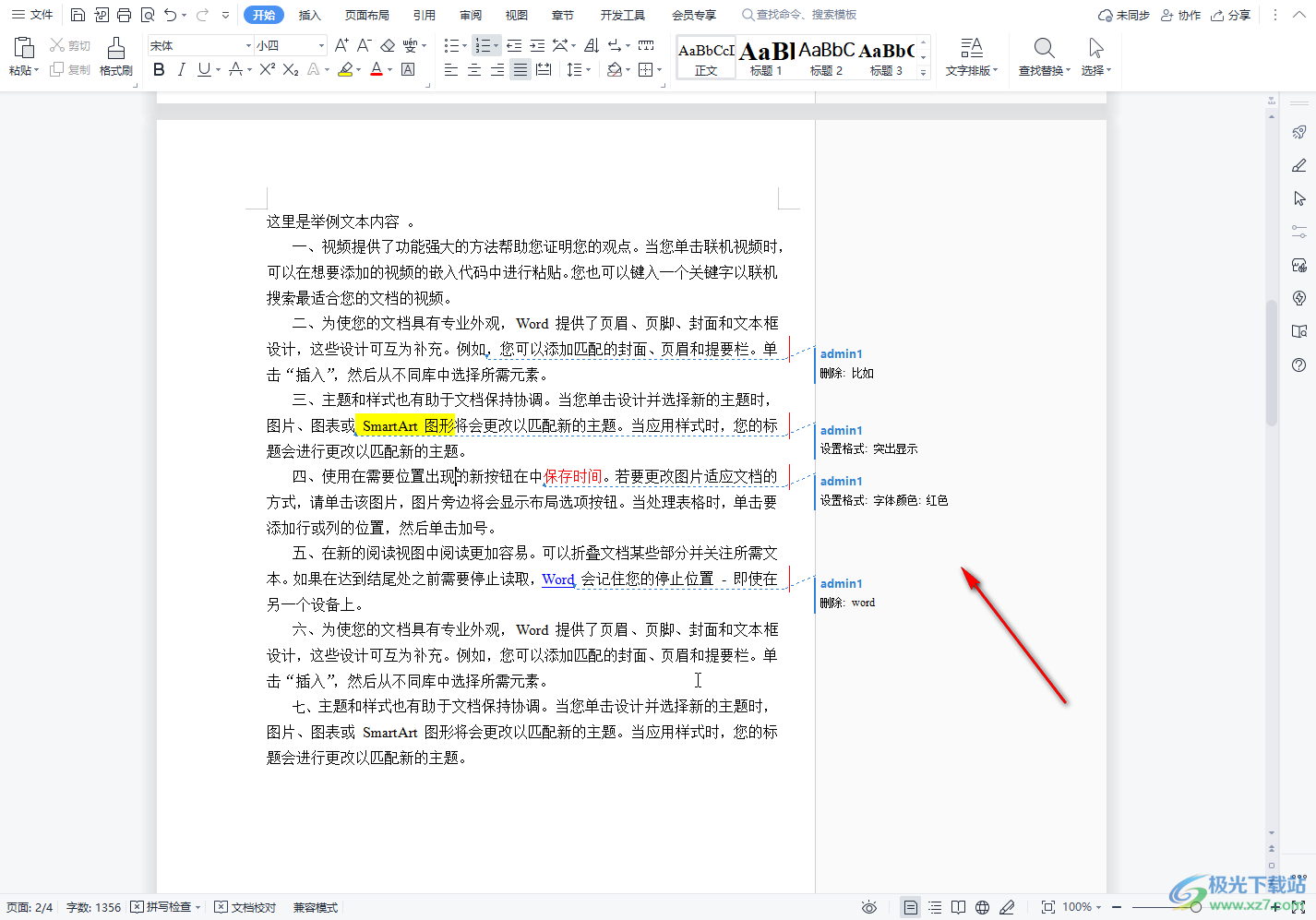Click the red font color button
The height and width of the screenshot is (920, 1316).
coord(377,69)
